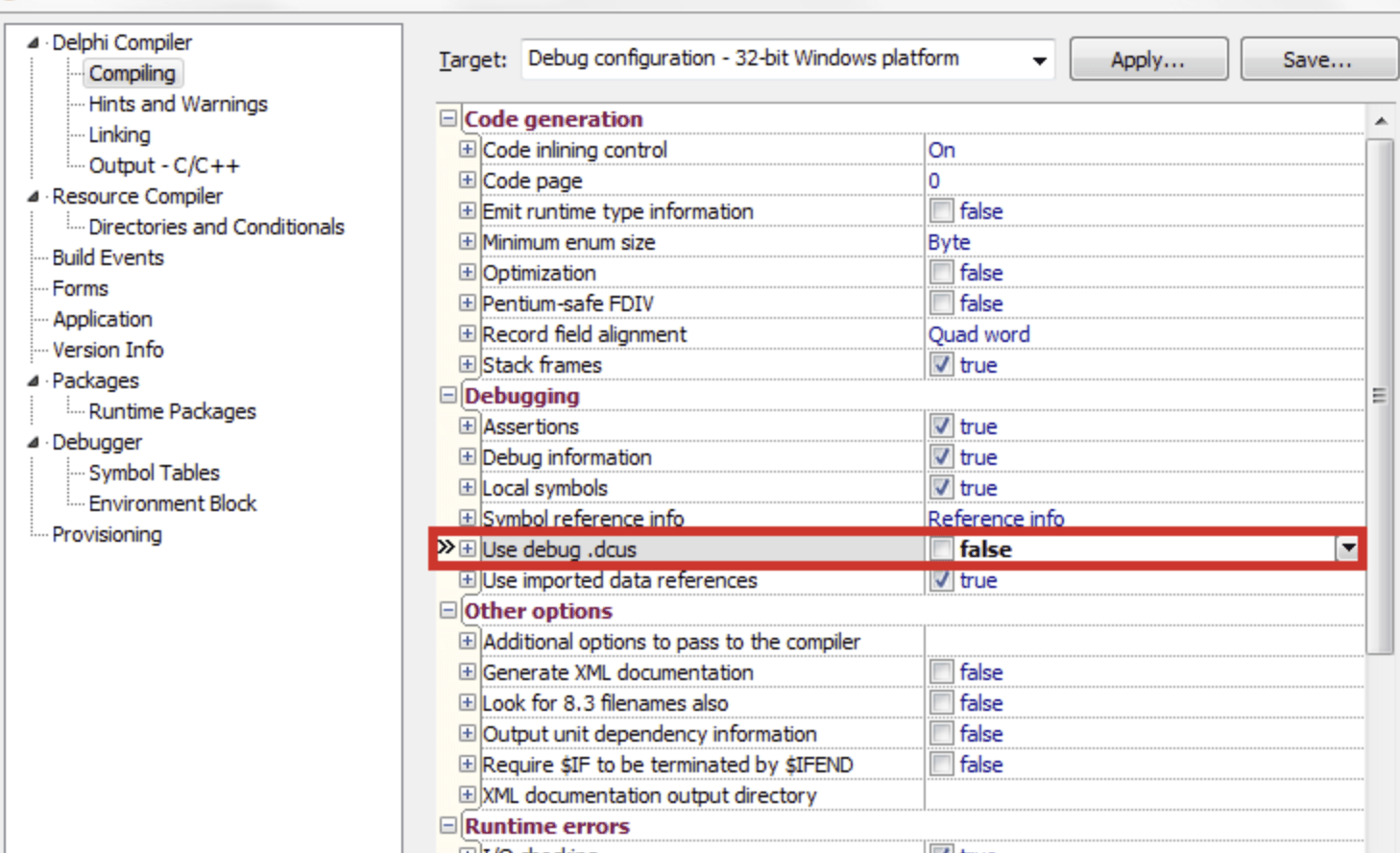Screen dimensions: 1400x853
Task: Open the Target configuration dropdown
Action: (x=1039, y=60)
